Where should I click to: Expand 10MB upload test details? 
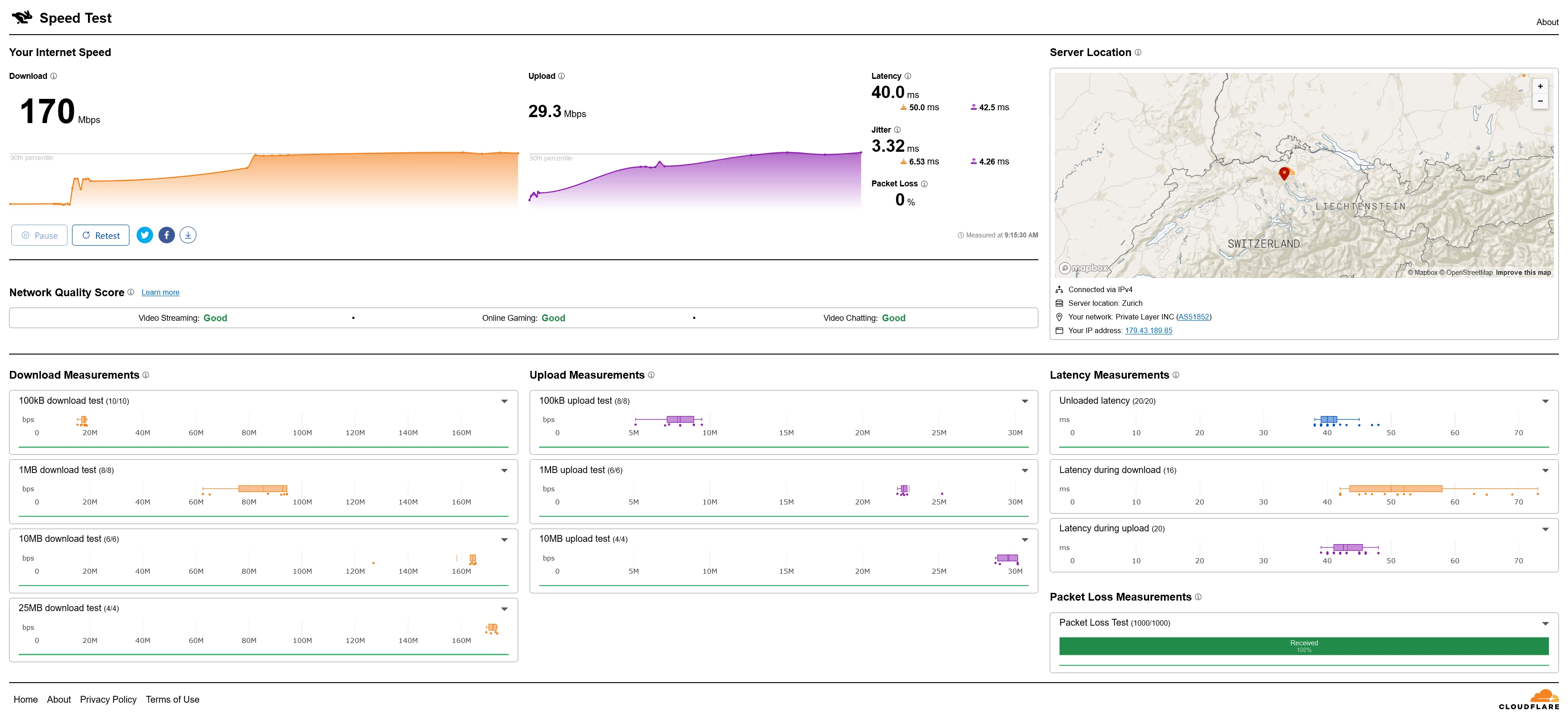coord(1024,539)
